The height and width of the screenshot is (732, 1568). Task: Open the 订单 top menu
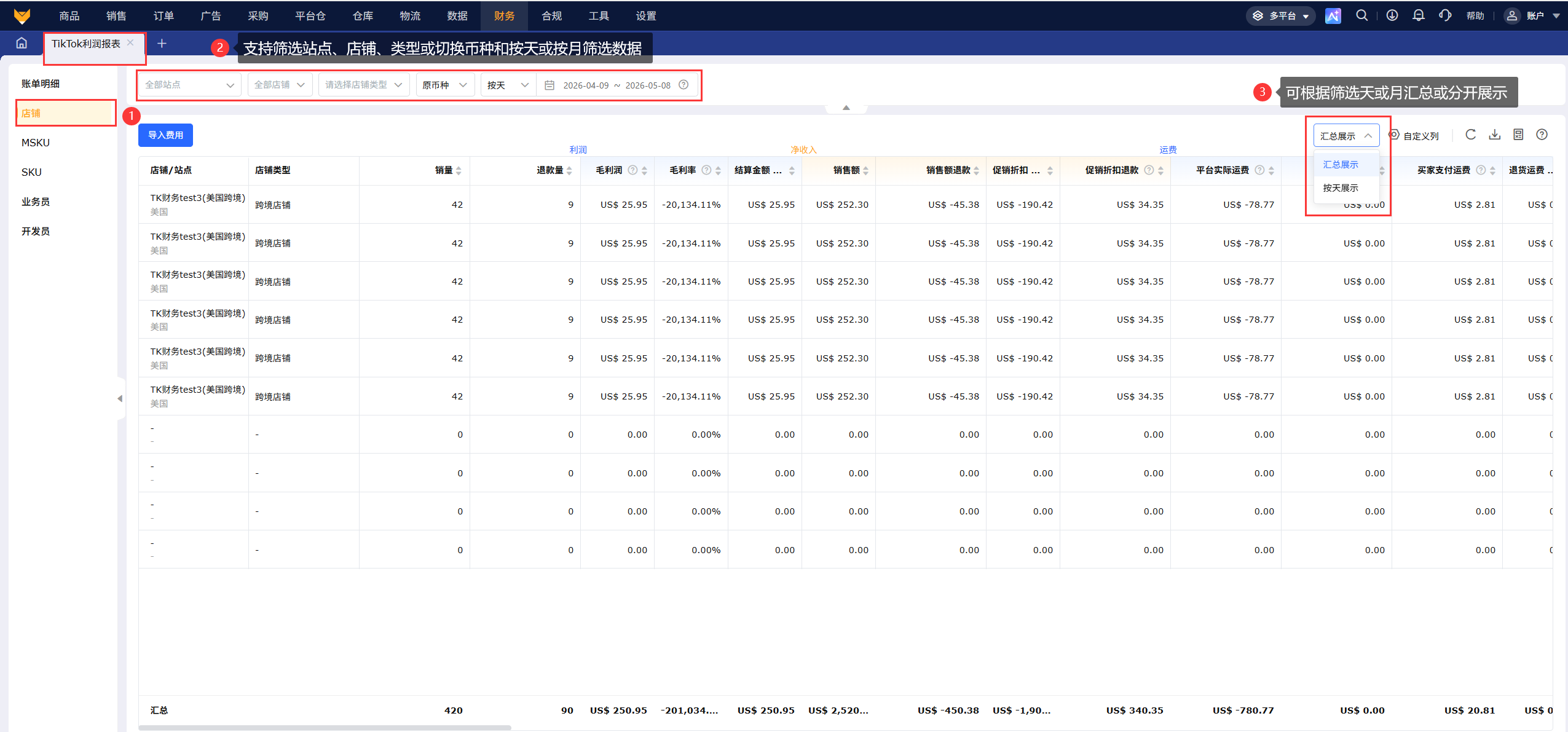[x=163, y=16]
